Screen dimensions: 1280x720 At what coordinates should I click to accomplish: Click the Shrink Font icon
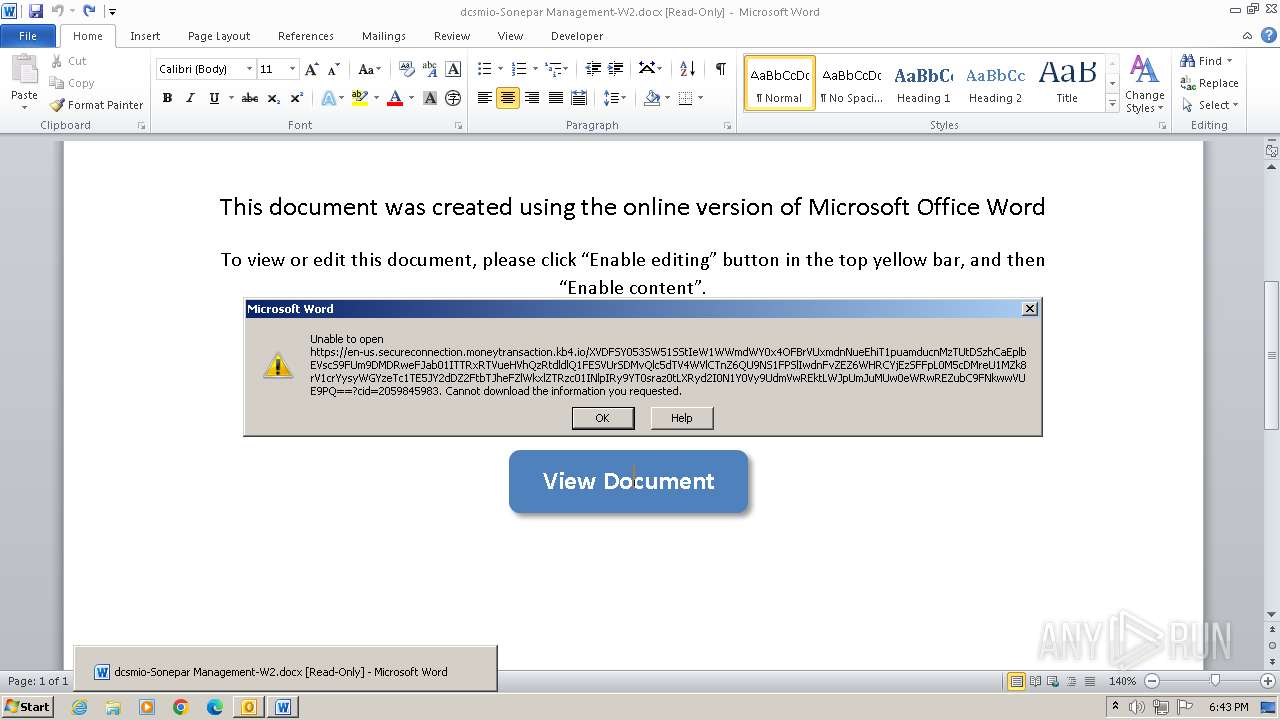(334, 69)
